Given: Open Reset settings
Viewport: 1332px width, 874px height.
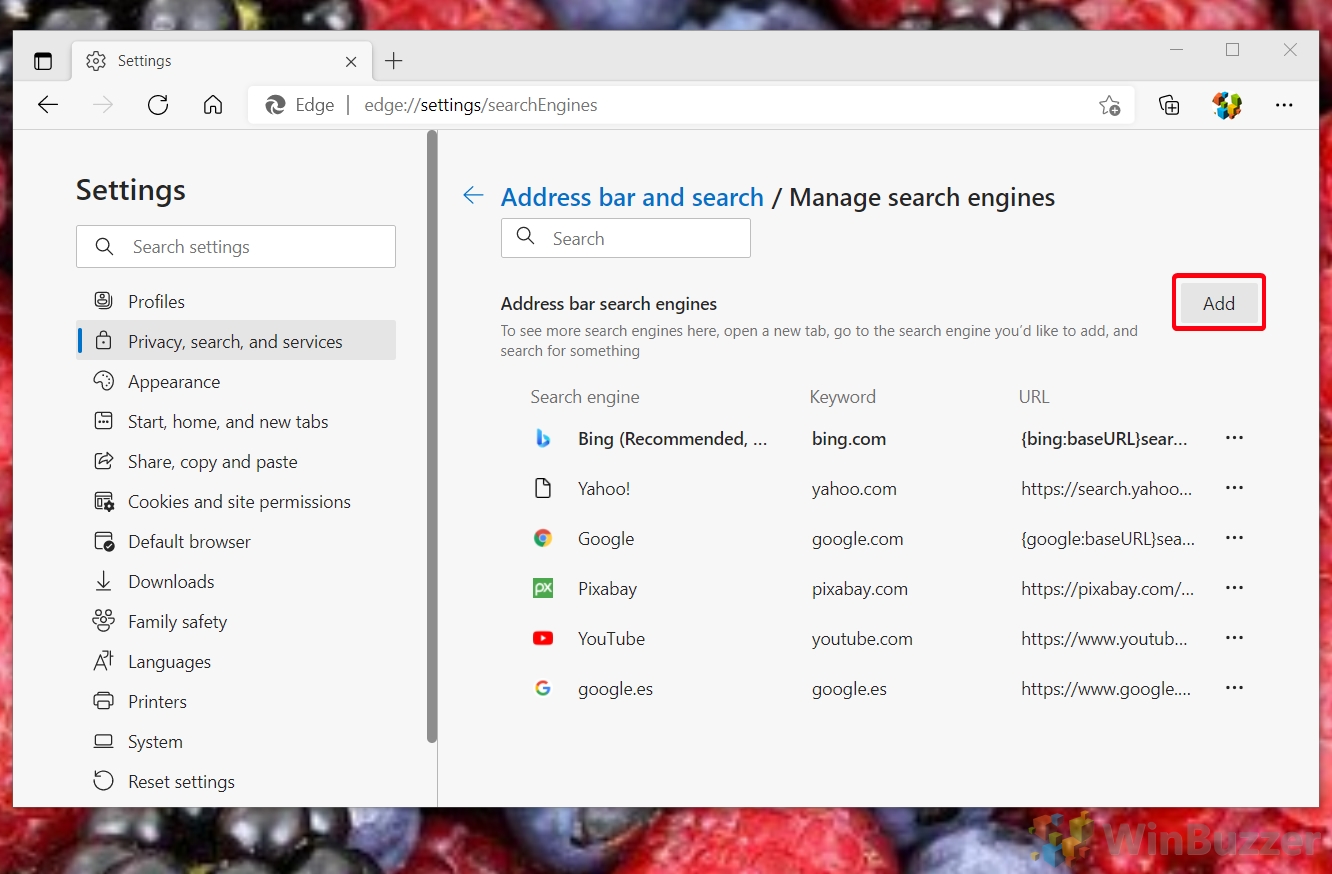Looking at the screenshot, I should click(236, 781).
